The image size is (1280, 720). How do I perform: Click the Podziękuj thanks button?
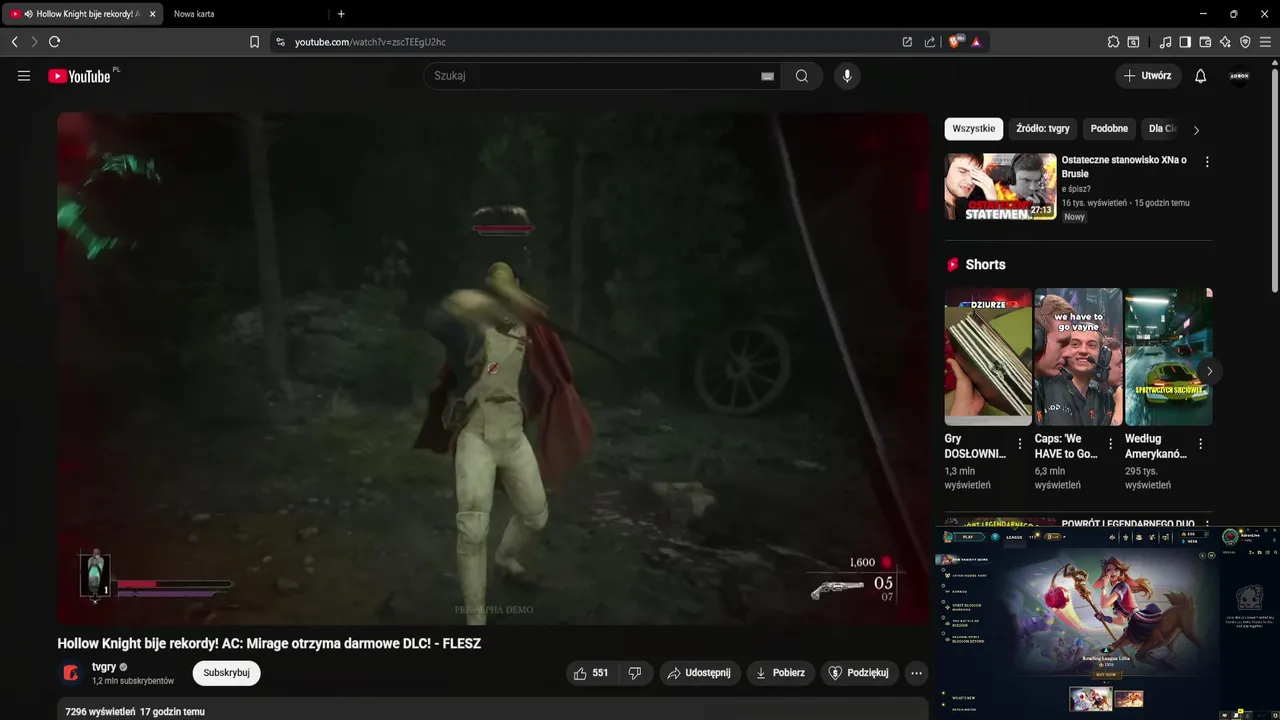(x=859, y=673)
